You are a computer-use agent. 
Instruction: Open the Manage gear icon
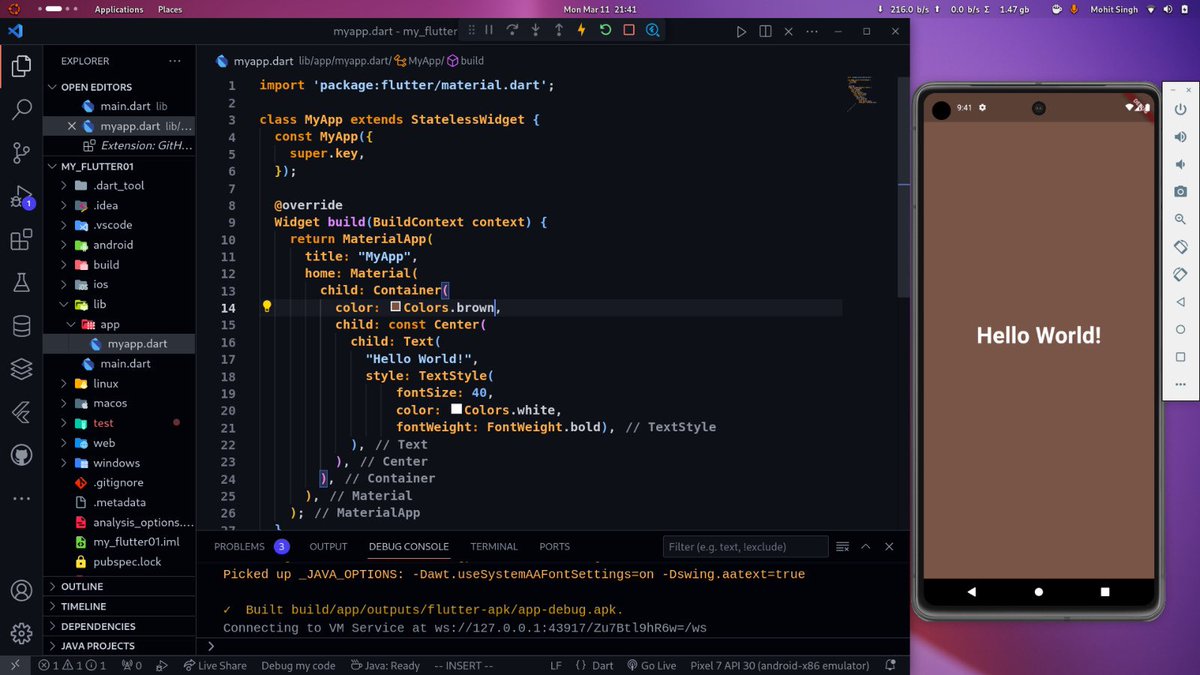(x=21, y=633)
